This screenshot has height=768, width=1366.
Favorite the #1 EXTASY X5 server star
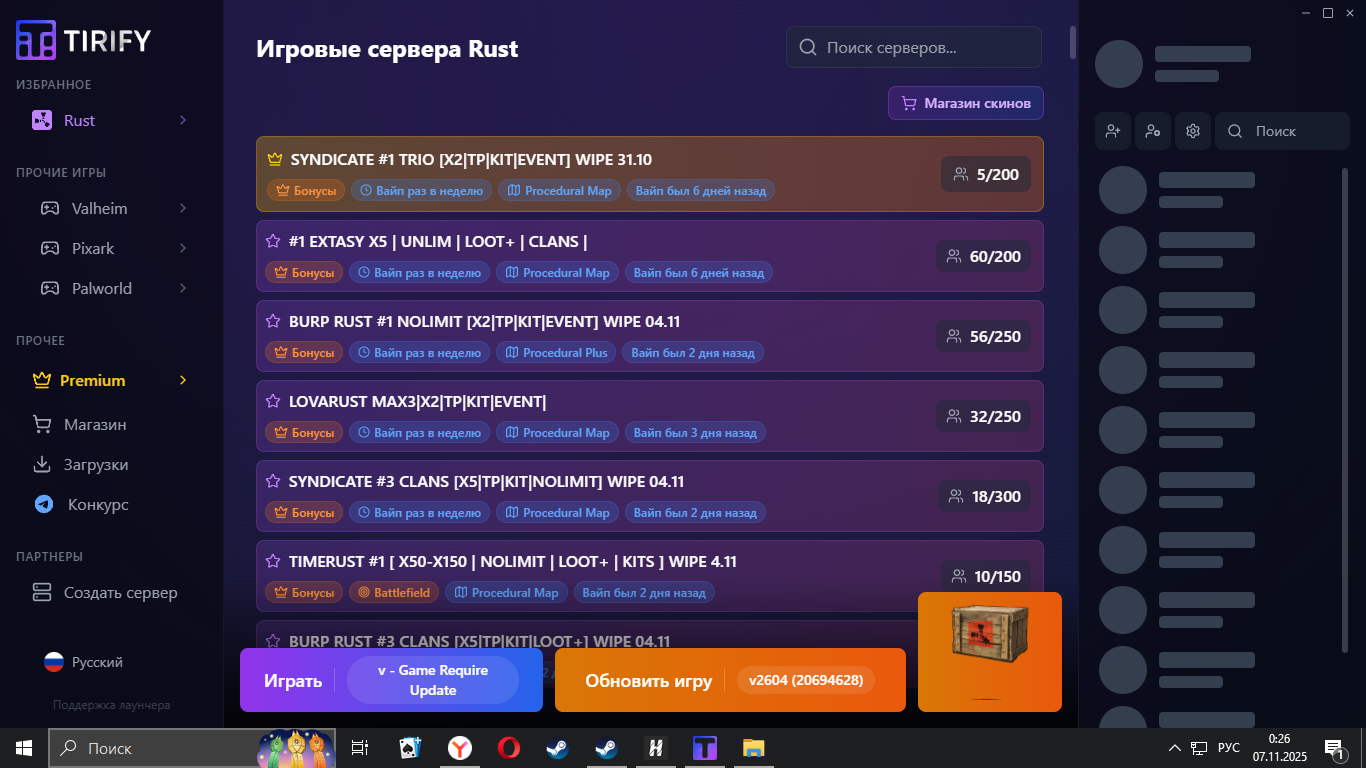click(272, 241)
